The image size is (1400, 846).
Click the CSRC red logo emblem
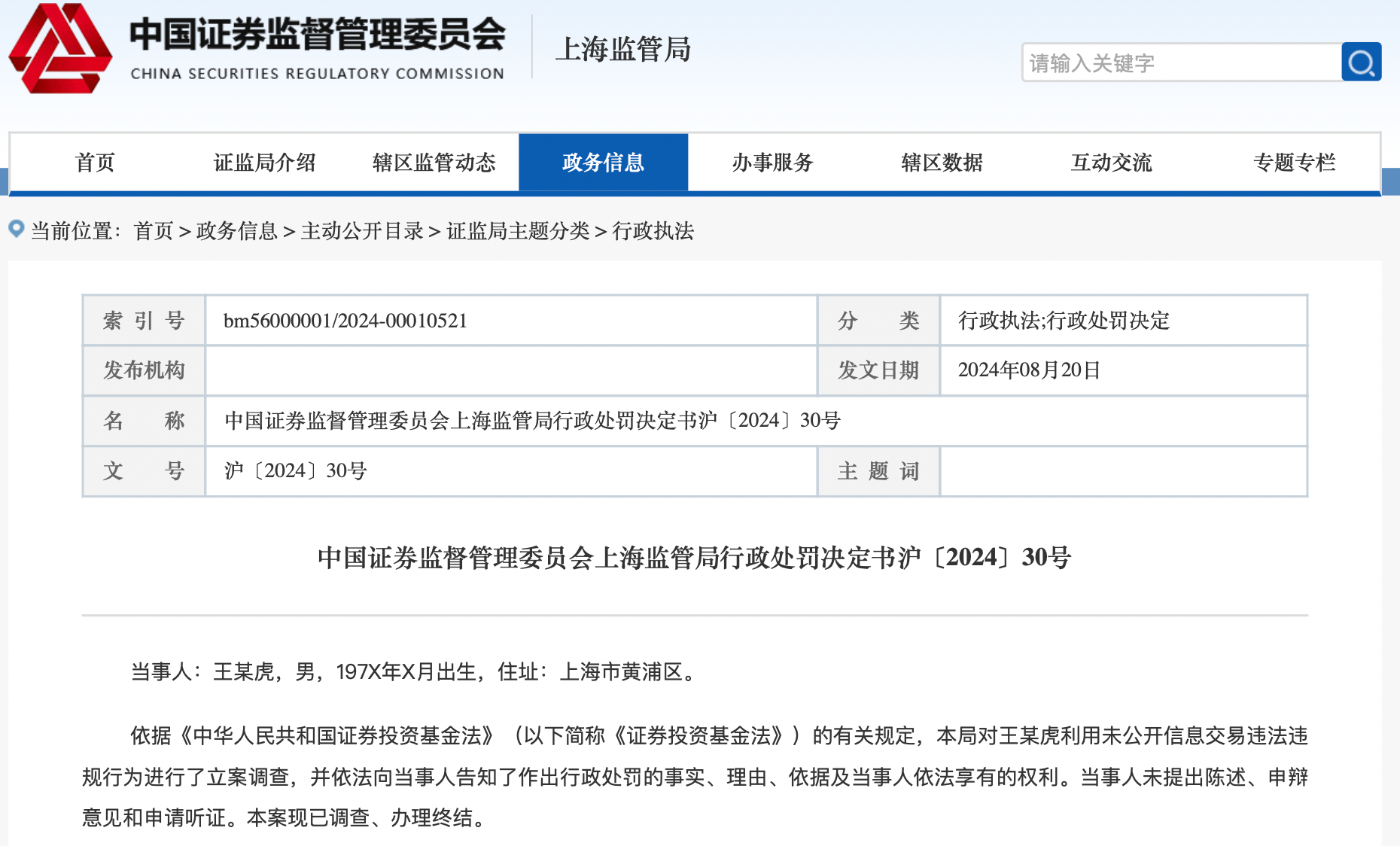[x=60, y=48]
